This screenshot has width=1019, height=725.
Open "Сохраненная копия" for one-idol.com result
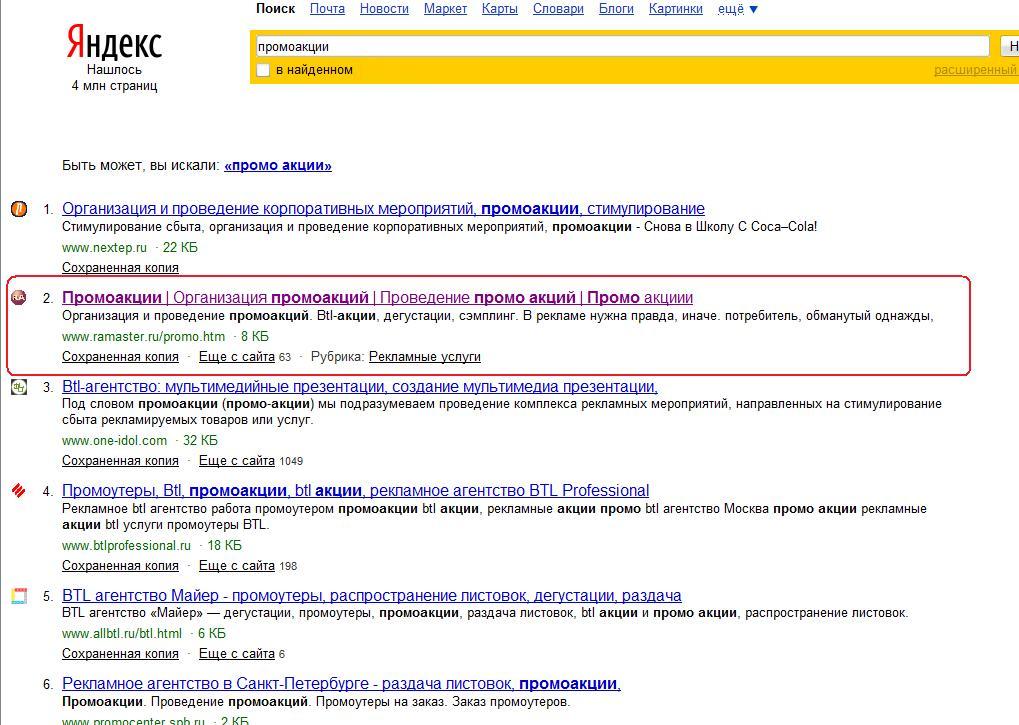pos(120,461)
